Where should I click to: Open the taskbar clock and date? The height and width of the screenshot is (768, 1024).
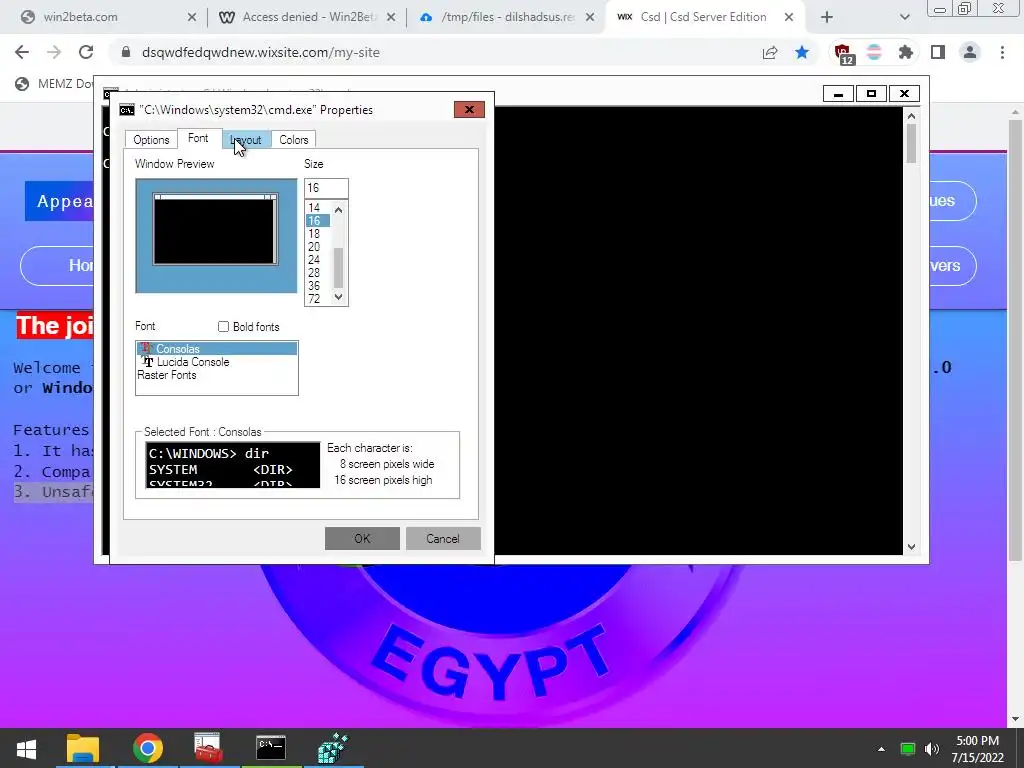[x=978, y=749]
